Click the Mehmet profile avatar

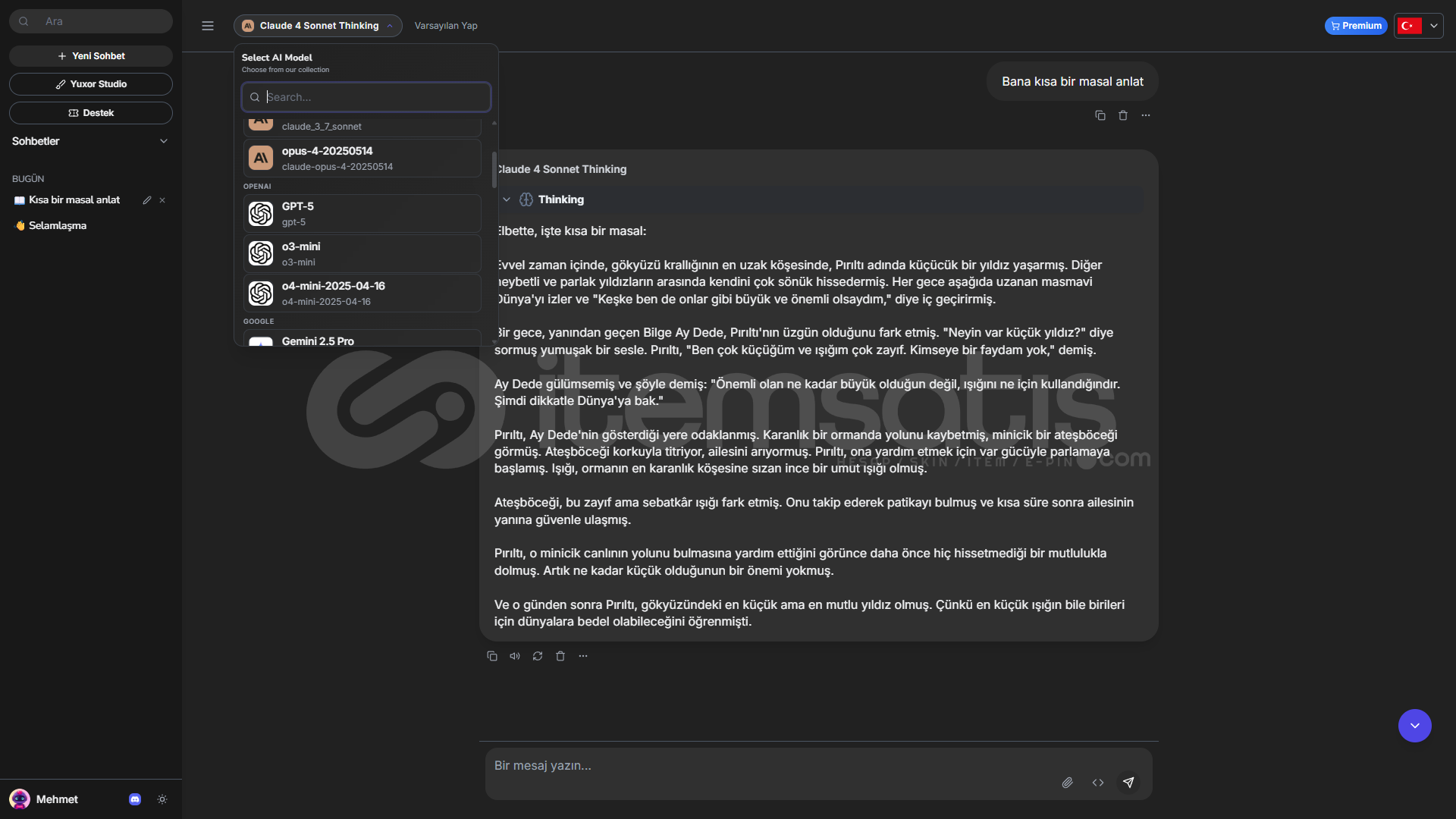pos(20,799)
